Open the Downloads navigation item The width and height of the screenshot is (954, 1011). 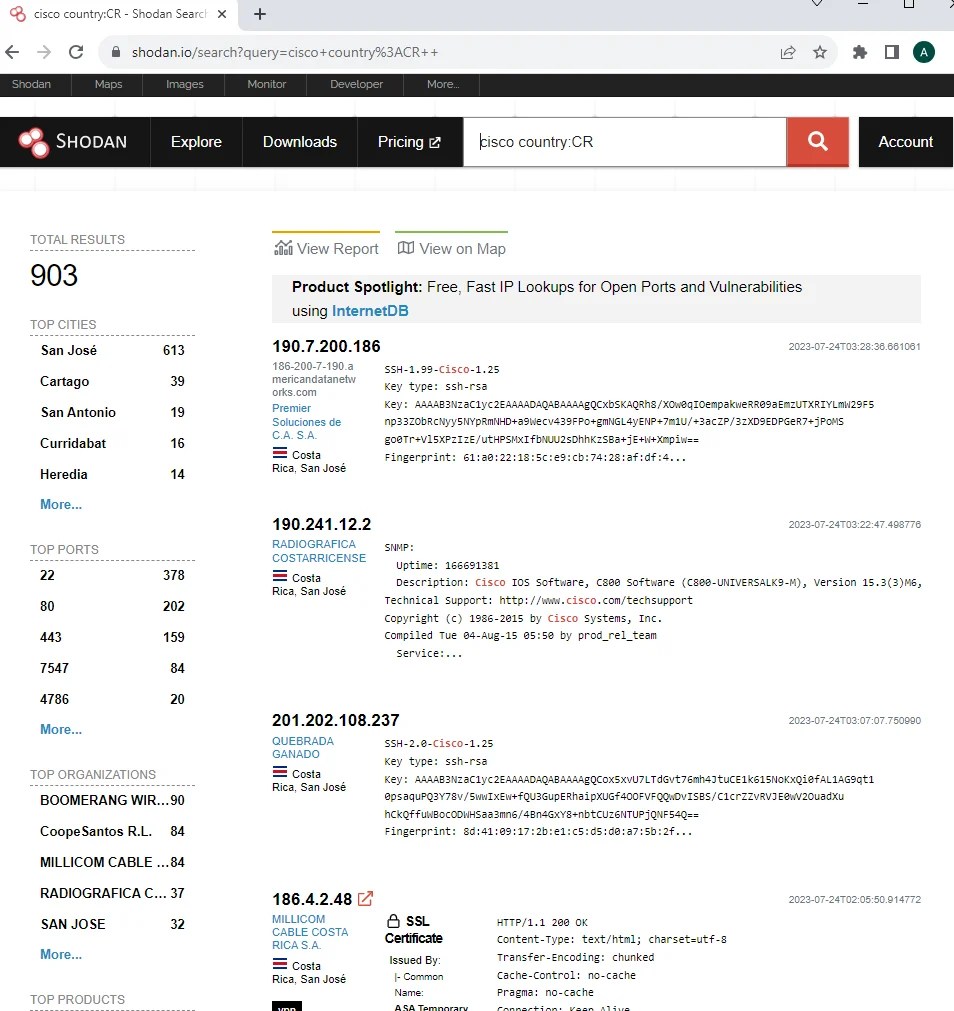(x=300, y=142)
